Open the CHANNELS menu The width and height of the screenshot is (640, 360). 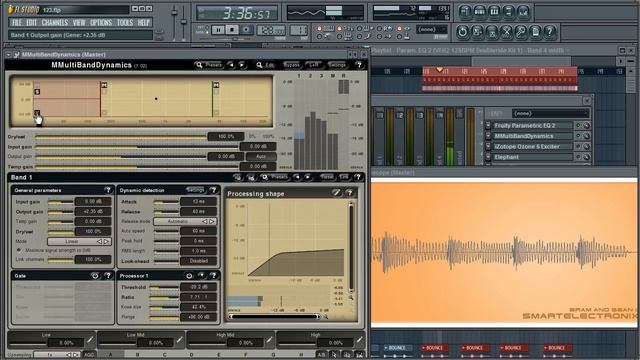click(x=55, y=22)
